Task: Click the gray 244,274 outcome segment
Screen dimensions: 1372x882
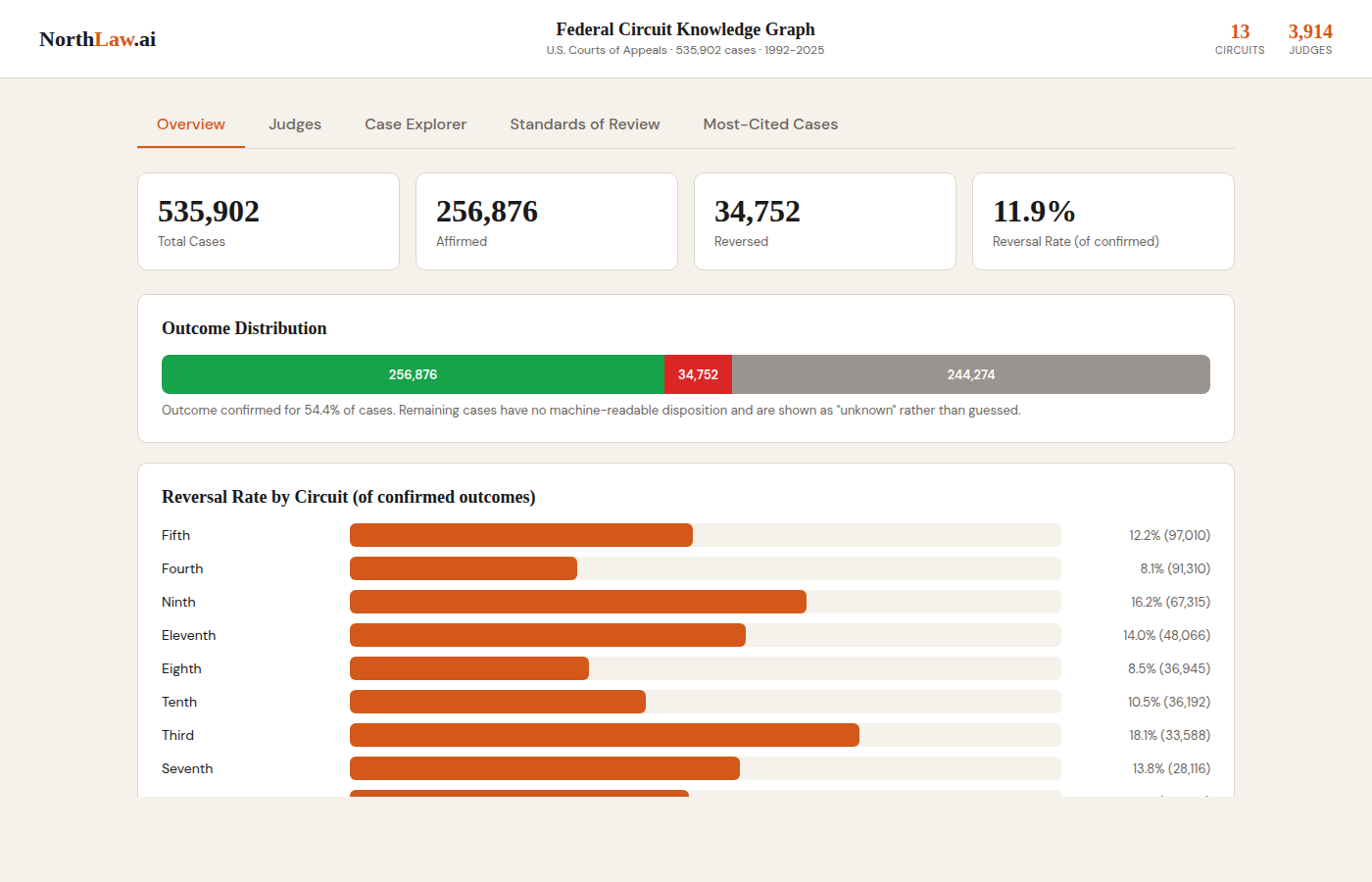Action: pyautogui.click(x=971, y=374)
